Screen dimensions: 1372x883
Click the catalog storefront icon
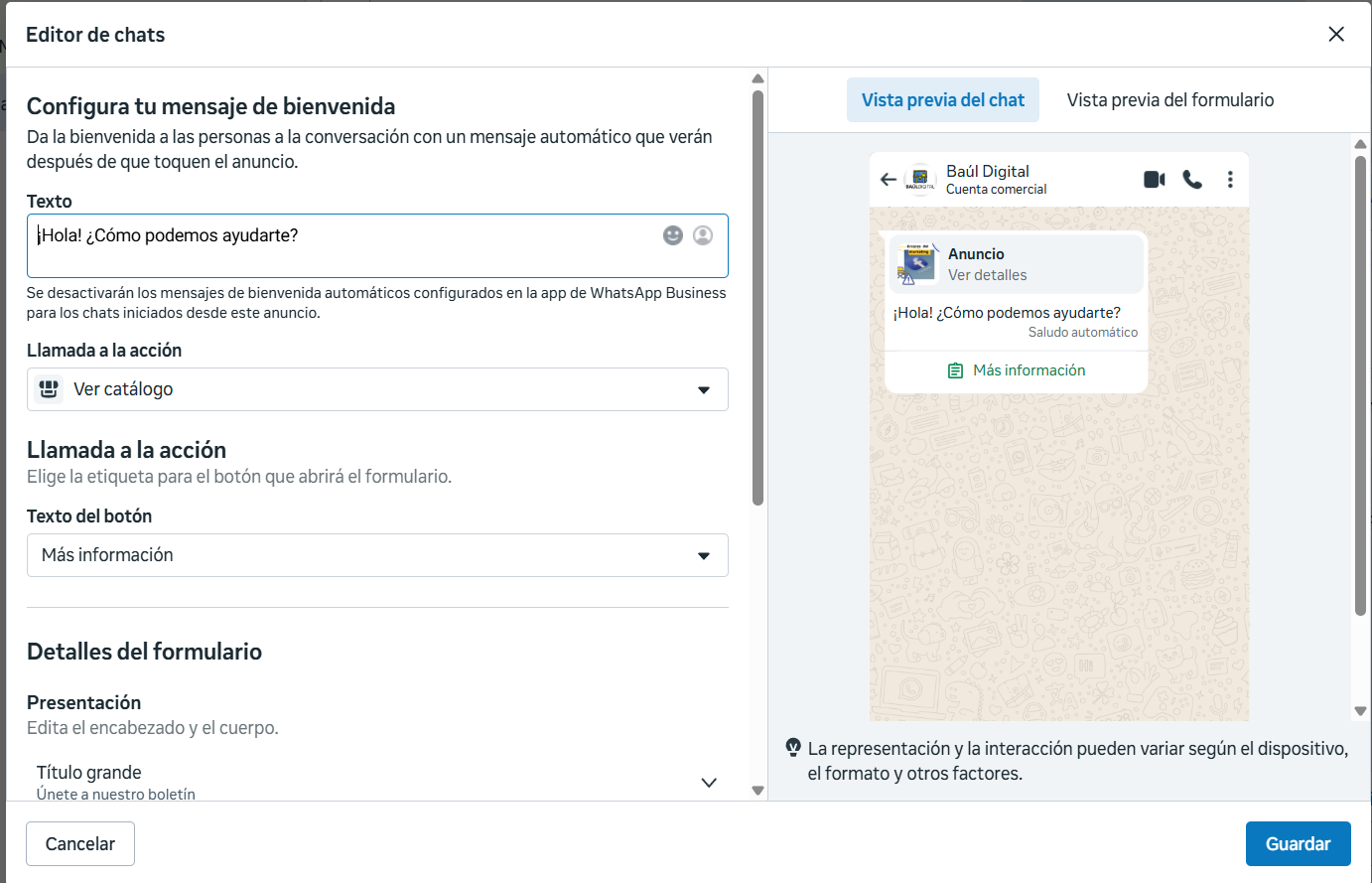click(49, 389)
